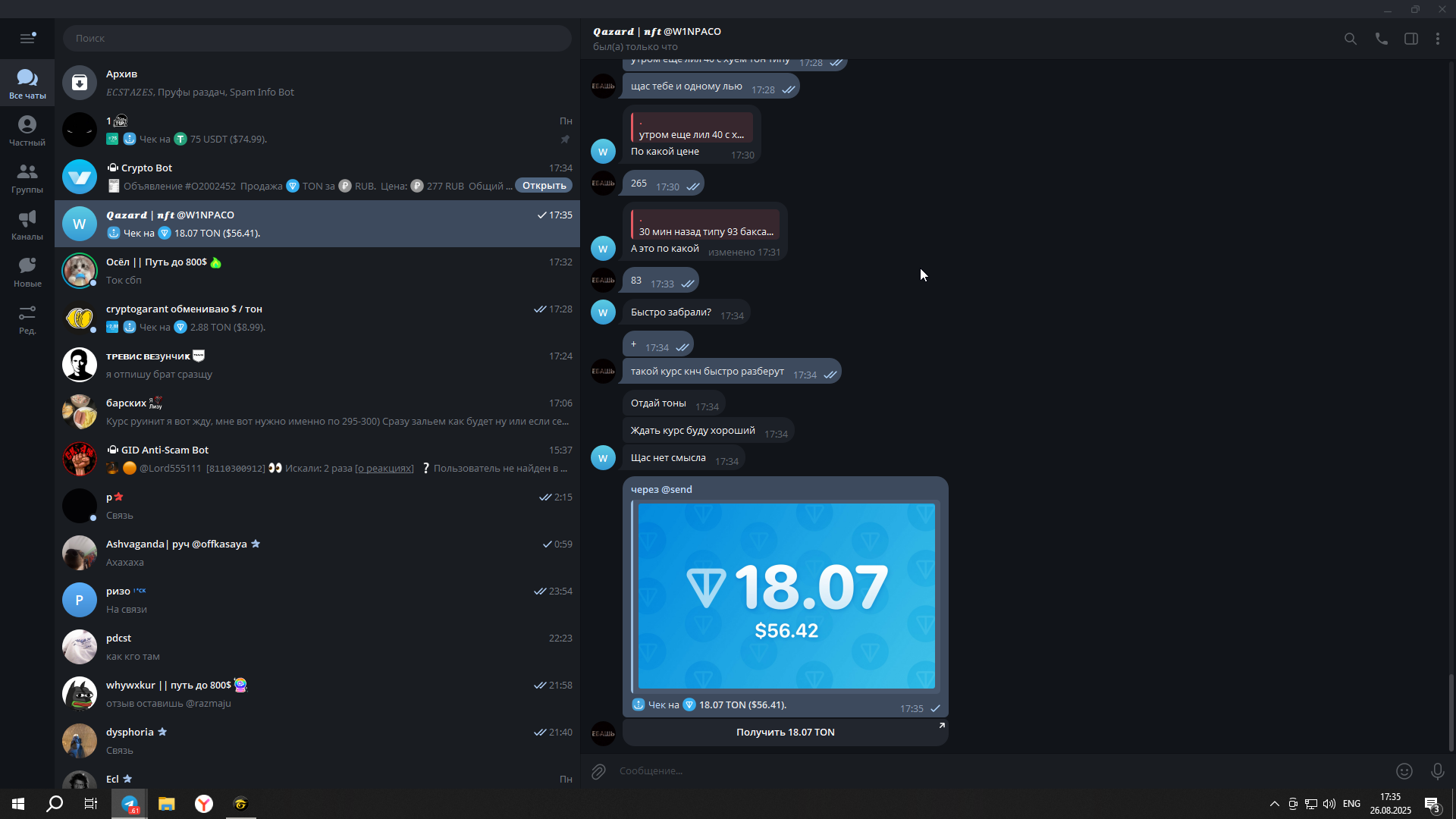Focus the 'Поиск' search field
This screenshot has height=819, width=1456.
317,38
